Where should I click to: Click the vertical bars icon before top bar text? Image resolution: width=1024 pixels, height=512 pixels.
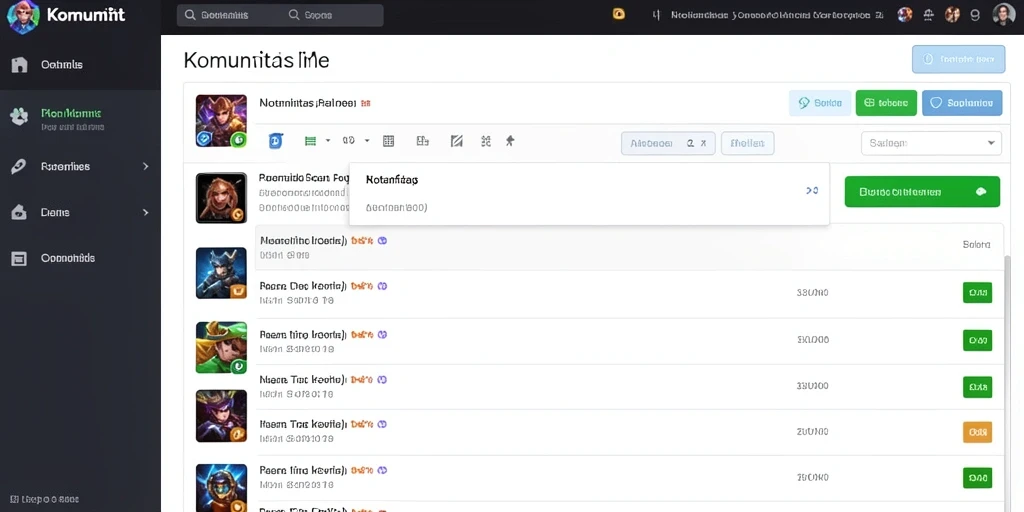pos(656,15)
